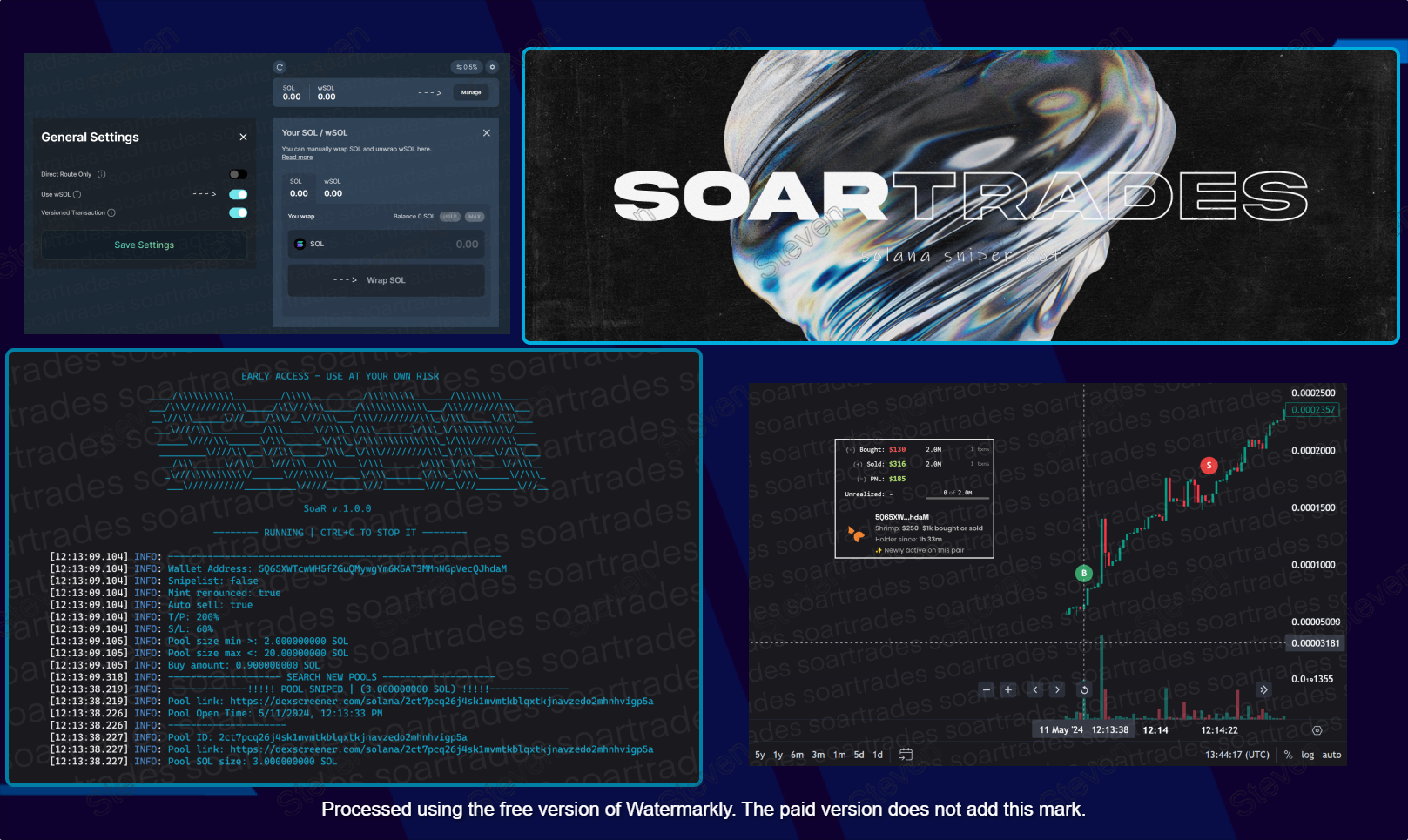Open the go-to-date calendar icon

[906, 755]
